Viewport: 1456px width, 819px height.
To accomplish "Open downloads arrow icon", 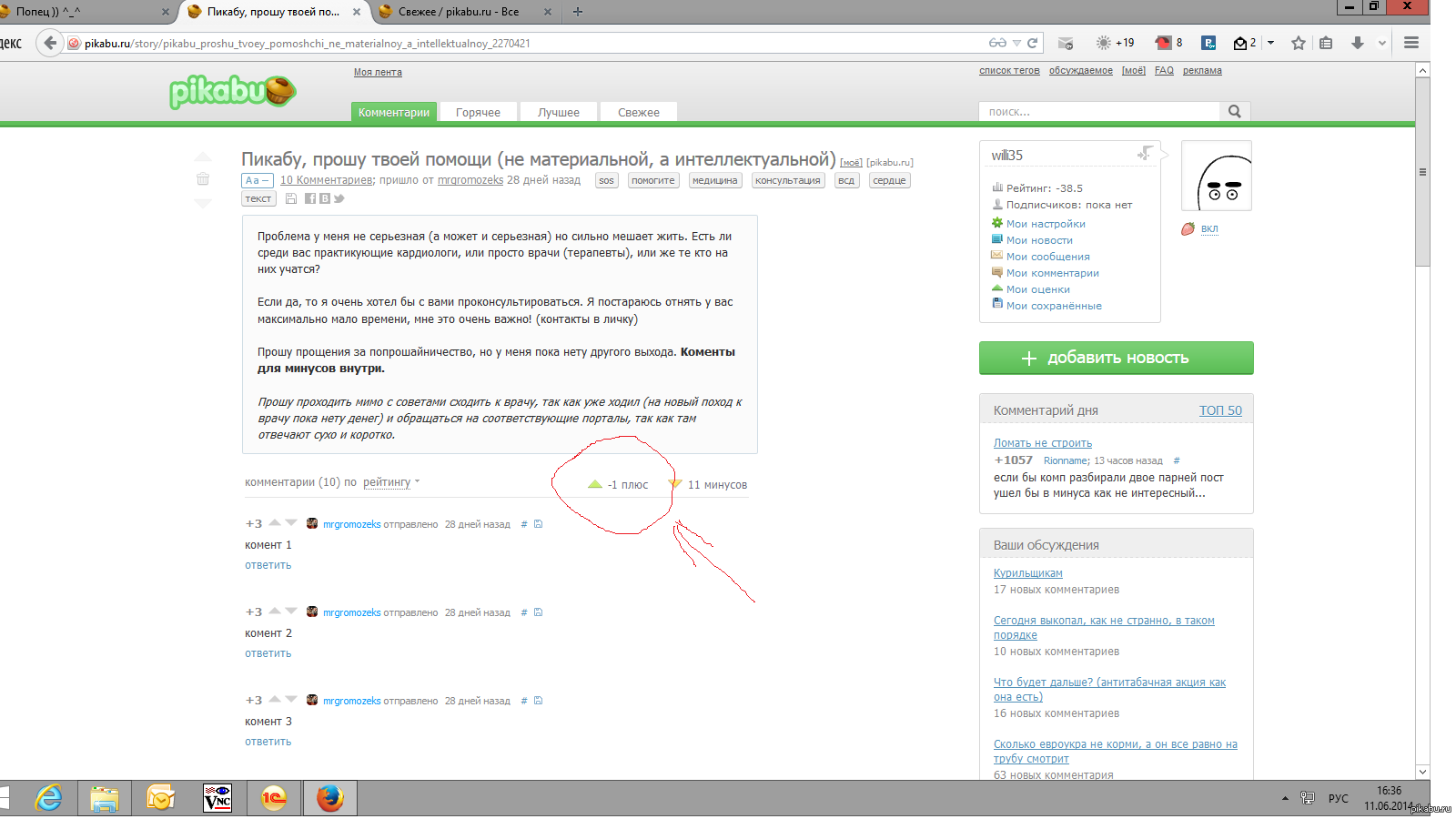I will [x=1357, y=43].
